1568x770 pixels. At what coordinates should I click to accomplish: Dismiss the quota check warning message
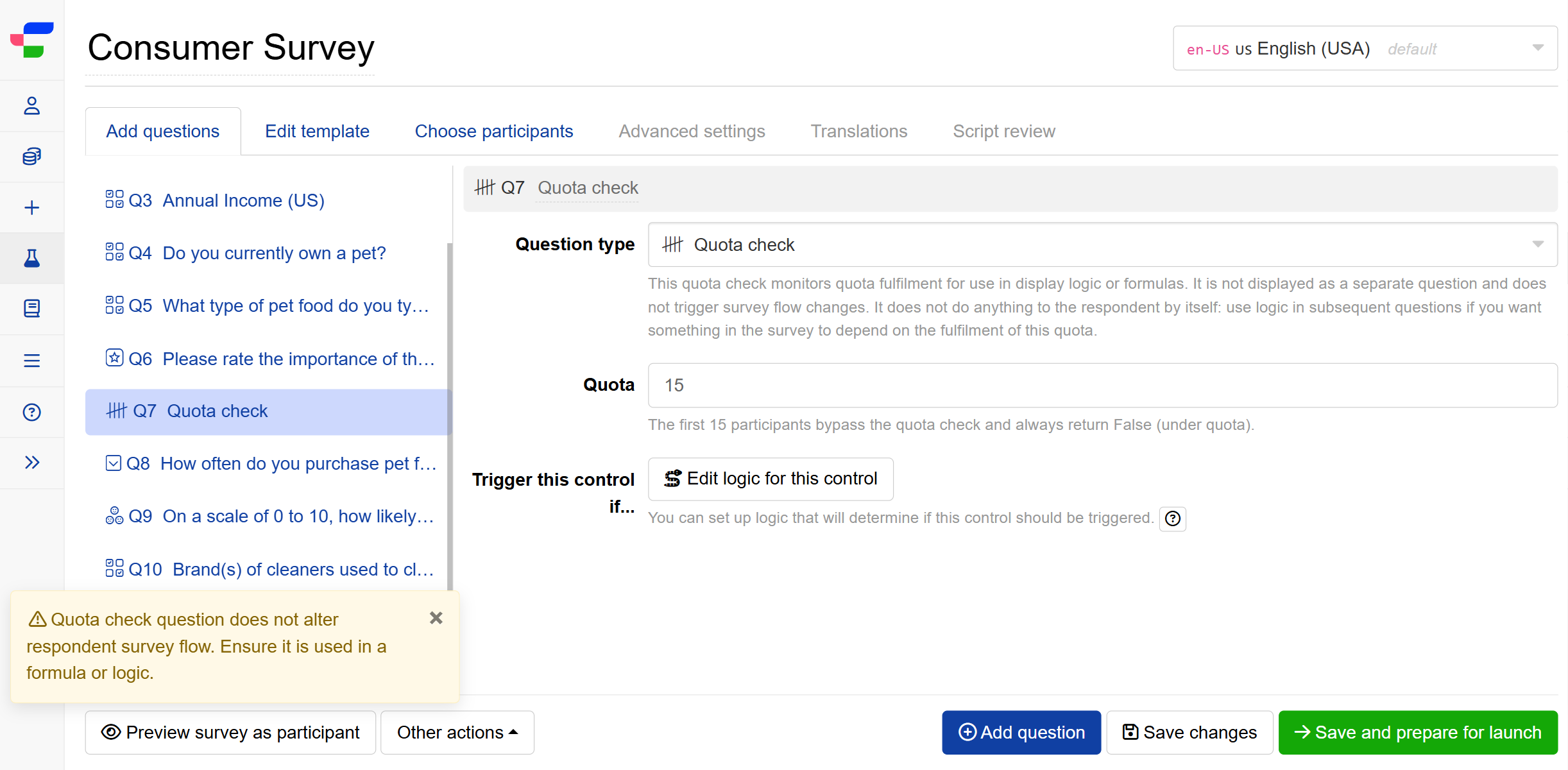[436, 618]
